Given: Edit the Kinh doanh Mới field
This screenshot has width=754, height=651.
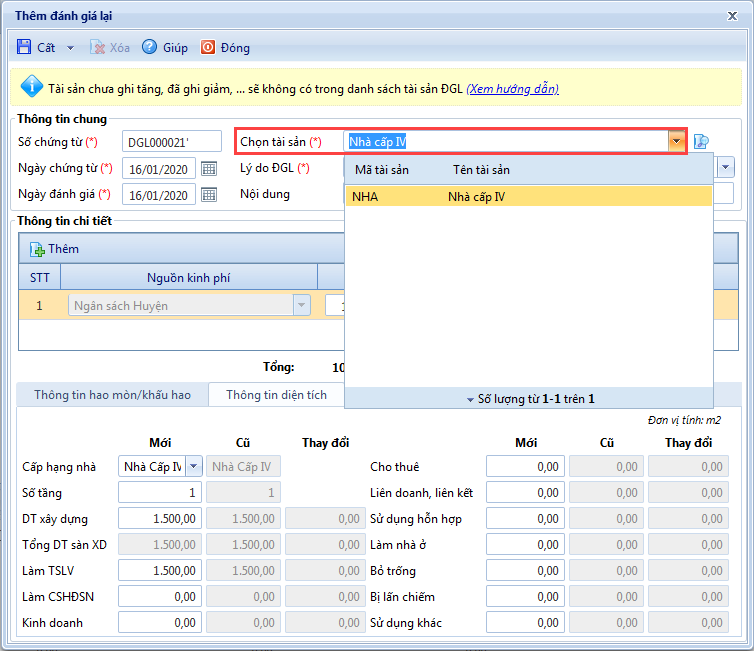Looking at the screenshot, I should (160, 622).
